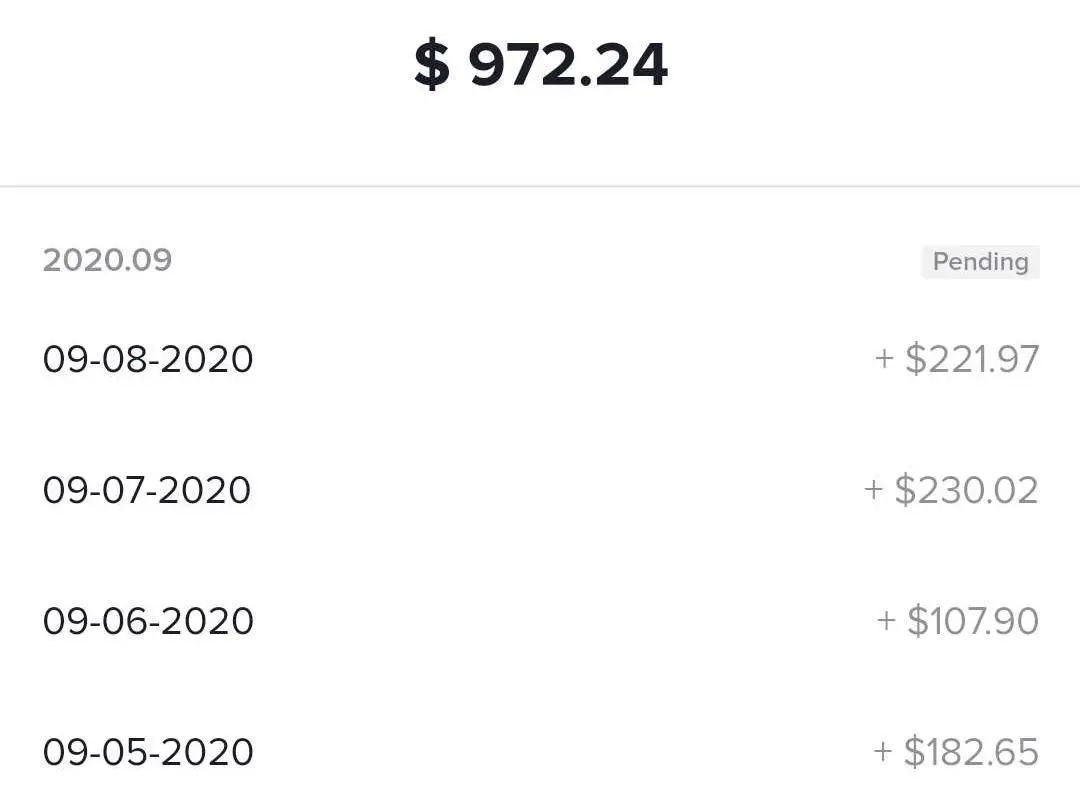Tap the $ 972.24 total balance
Screen dimensions: 1080x806
click(x=541, y=66)
